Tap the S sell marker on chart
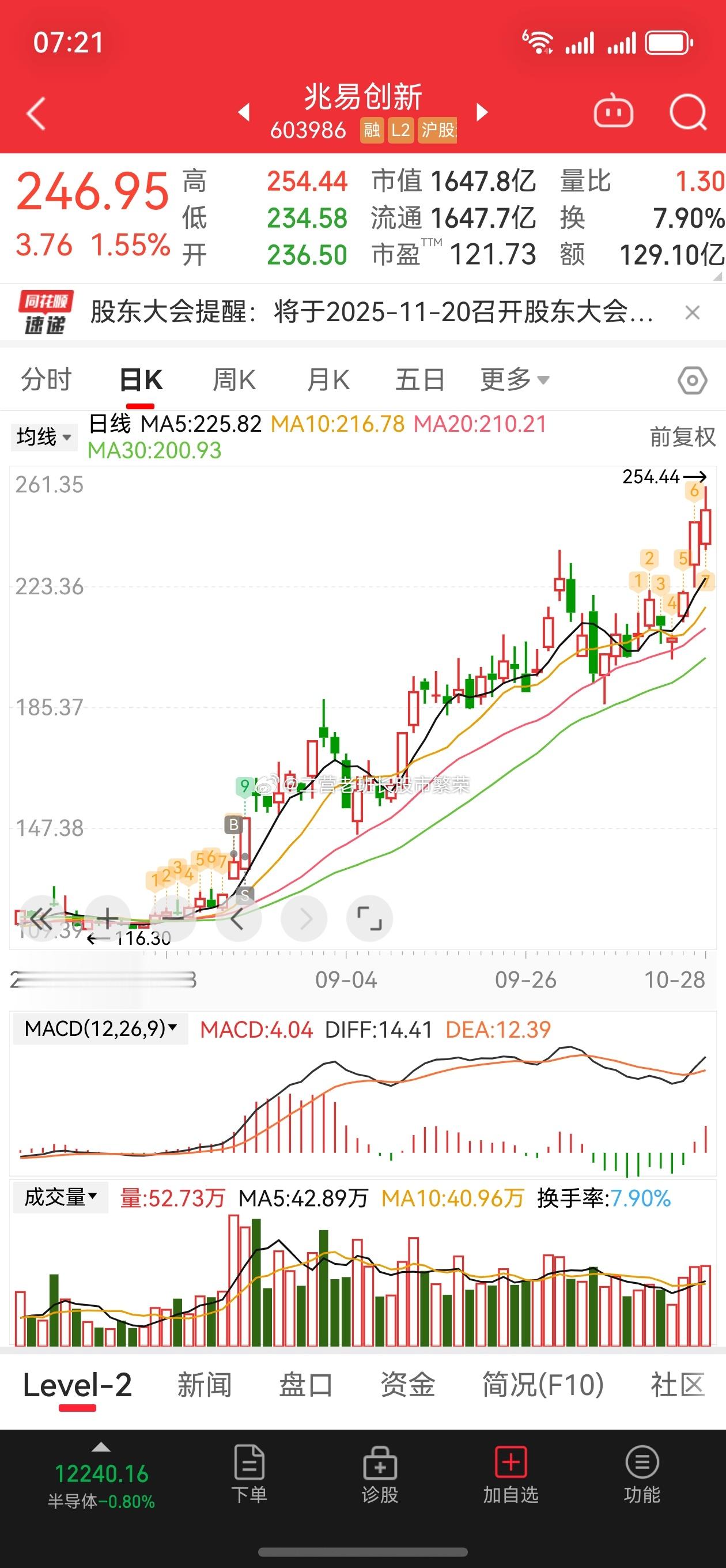Image resolution: width=726 pixels, height=1568 pixels. click(x=245, y=895)
